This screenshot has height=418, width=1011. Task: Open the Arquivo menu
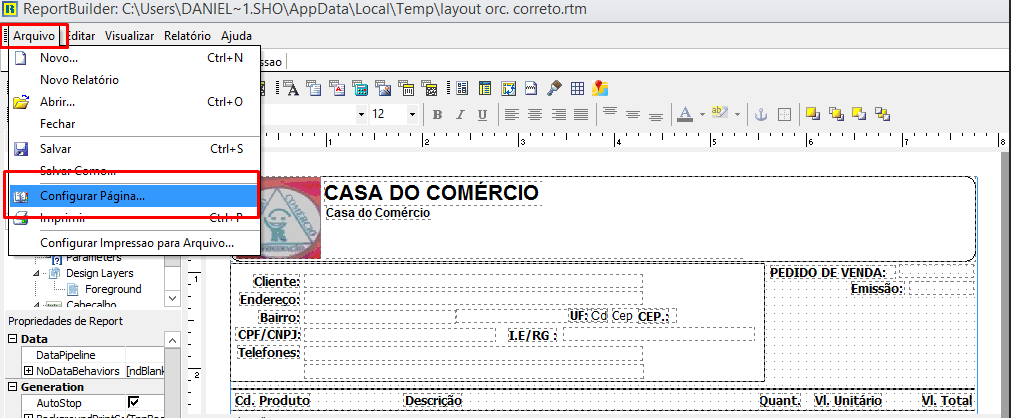tap(34, 36)
